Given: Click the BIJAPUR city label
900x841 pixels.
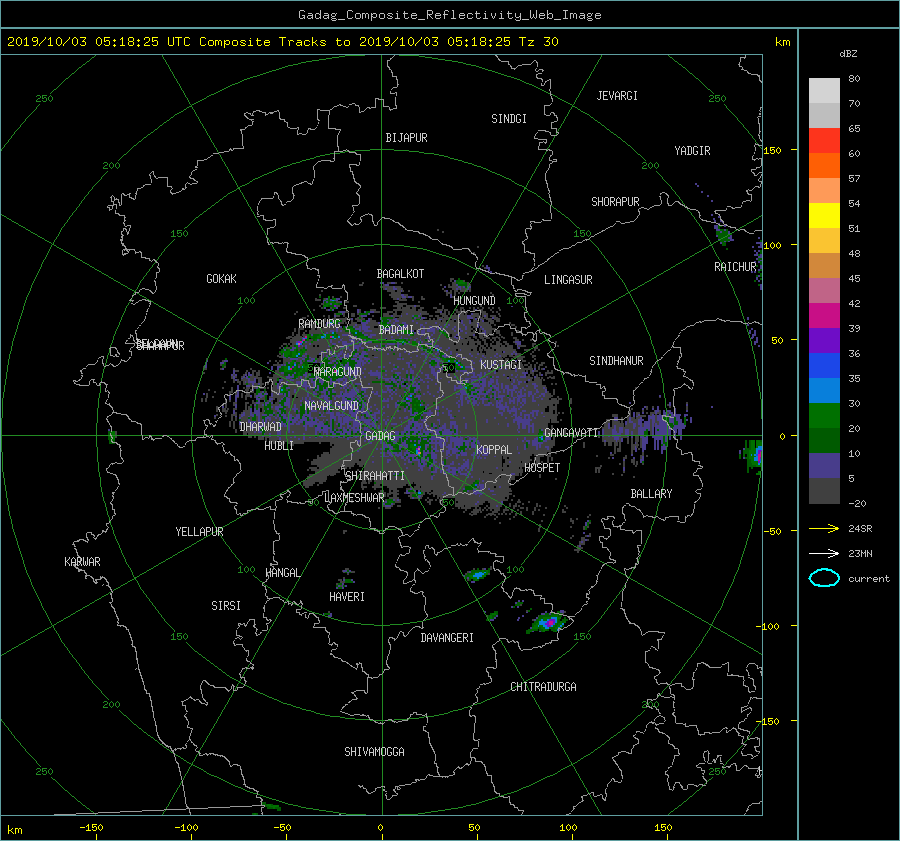Looking at the screenshot, I should [x=406, y=138].
